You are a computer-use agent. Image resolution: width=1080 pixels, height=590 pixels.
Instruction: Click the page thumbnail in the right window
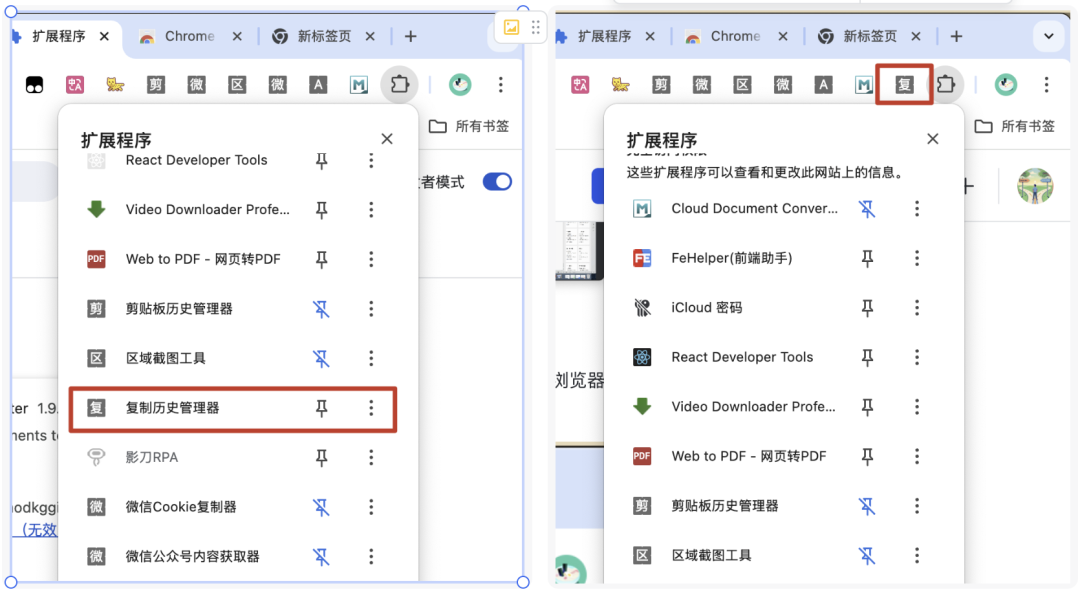(x=579, y=251)
